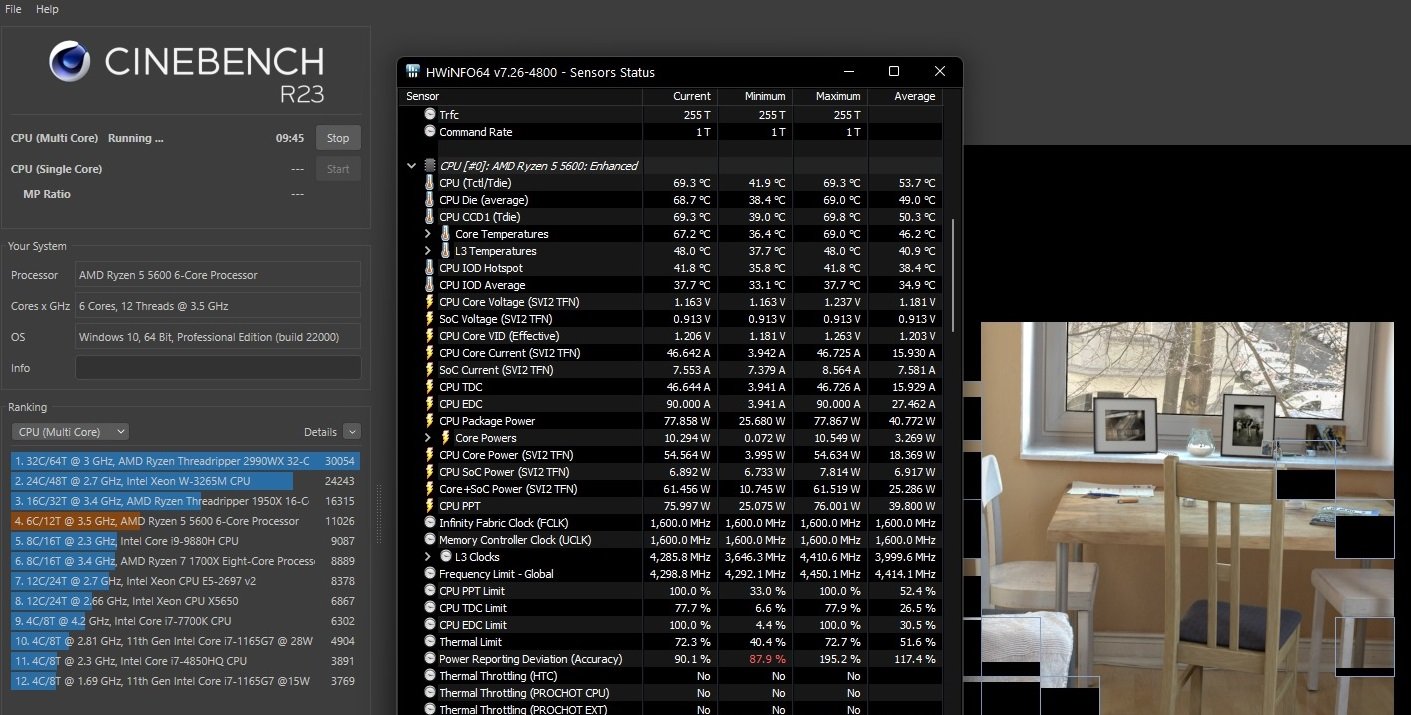Select the Intel Core i9-9880H ranking row
This screenshot has height=715, width=1411.
[x=185, y=541]
